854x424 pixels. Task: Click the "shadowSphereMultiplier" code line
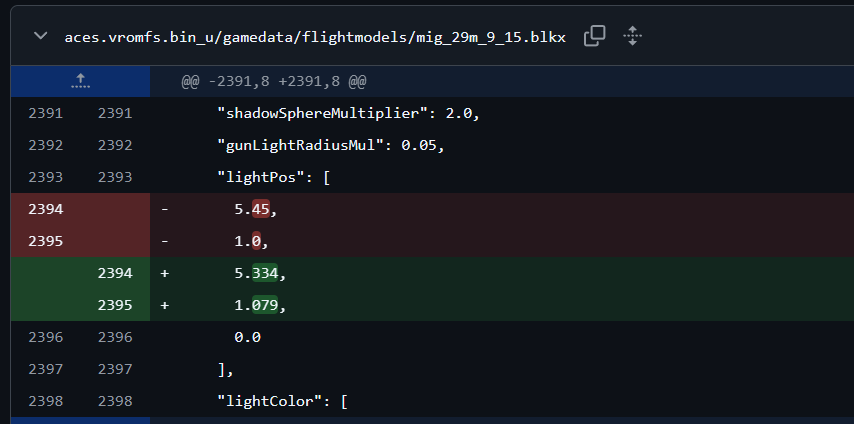[x=348, y=113]
